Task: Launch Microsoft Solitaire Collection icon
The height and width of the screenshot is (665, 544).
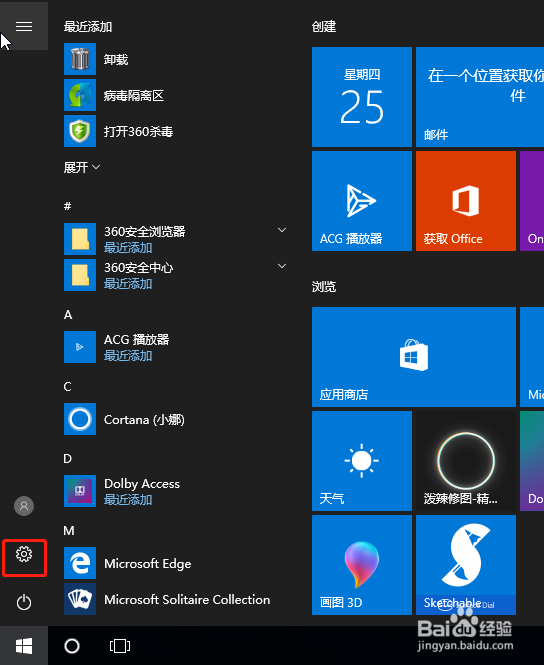Action: (80, 599)
